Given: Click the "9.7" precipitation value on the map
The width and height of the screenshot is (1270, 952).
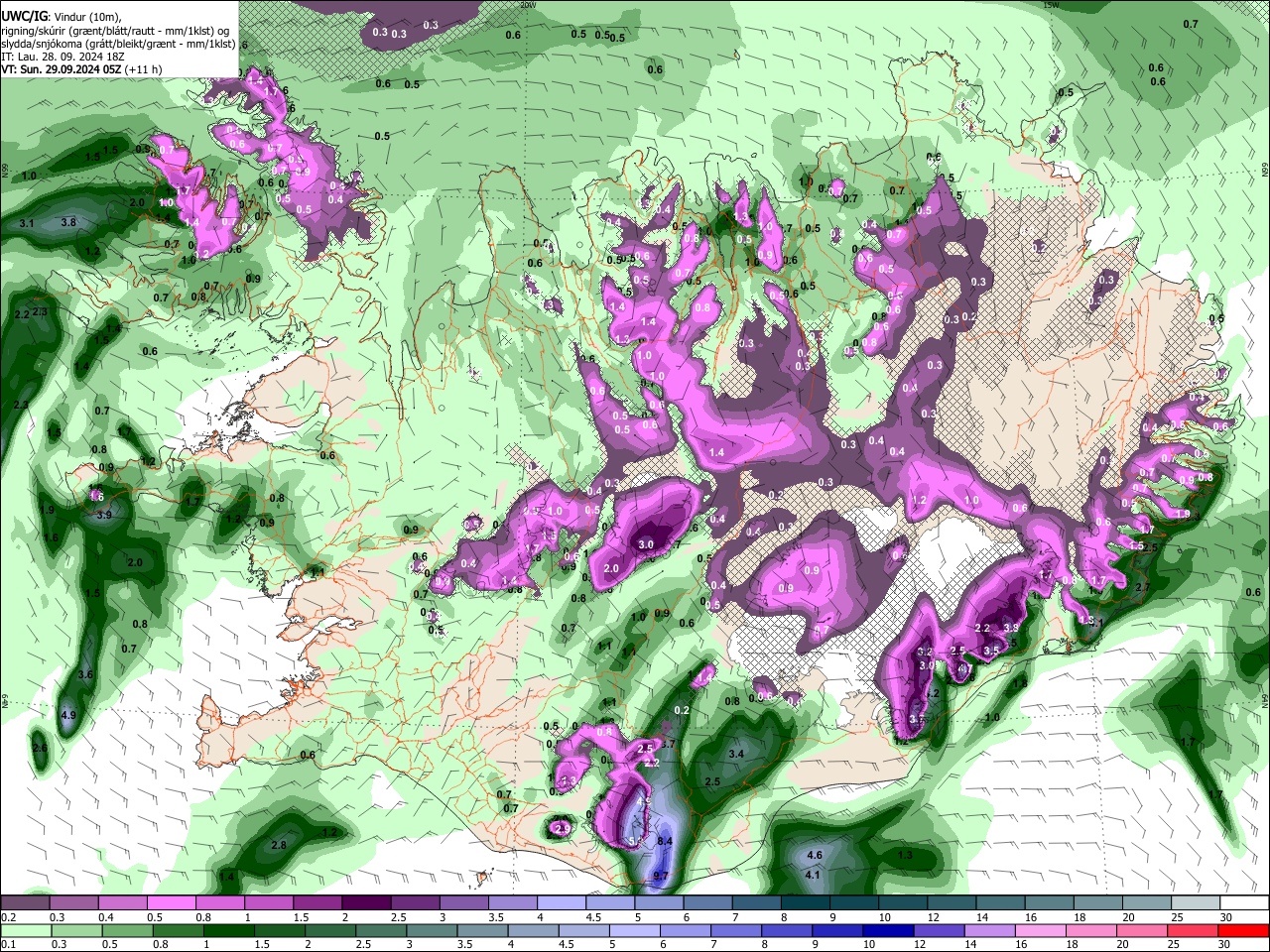Looking at the screenshot, I should pyautogui.click(x=662, y=877).
